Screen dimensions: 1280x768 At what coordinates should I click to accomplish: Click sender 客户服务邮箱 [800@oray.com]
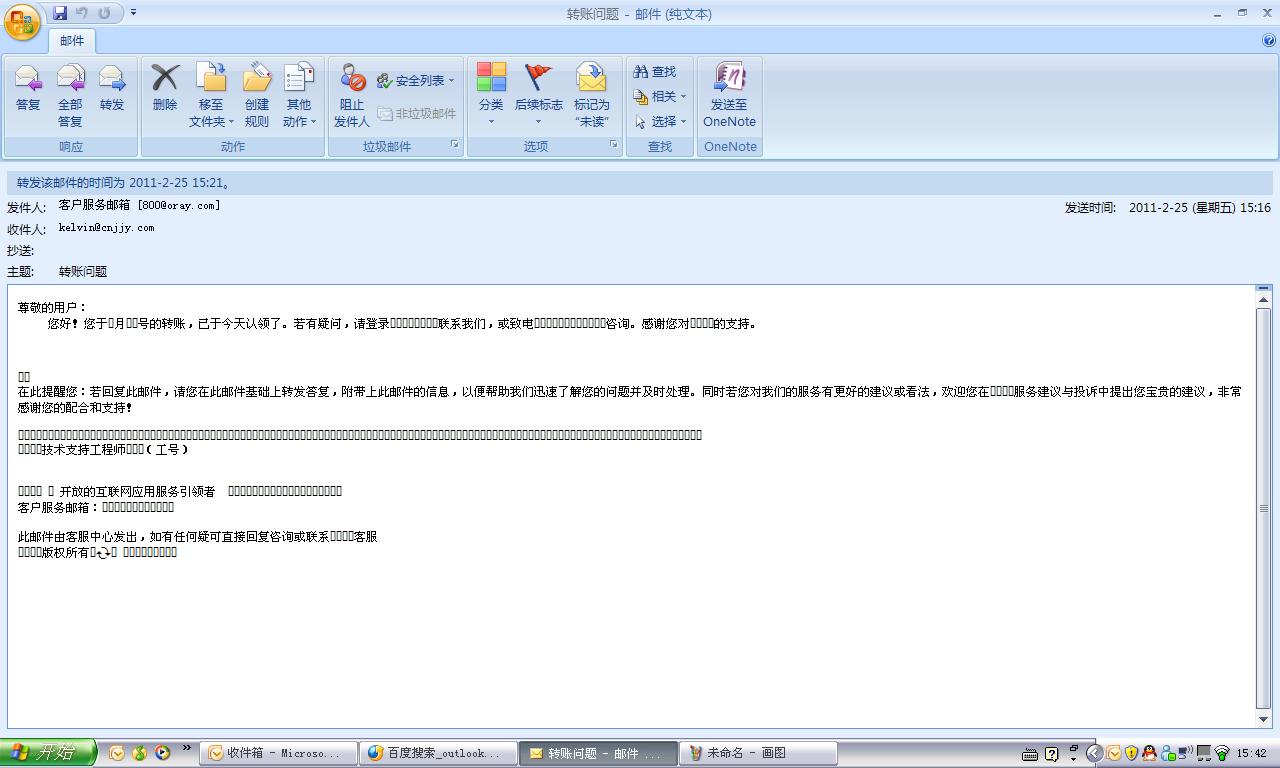click(139, 205)
